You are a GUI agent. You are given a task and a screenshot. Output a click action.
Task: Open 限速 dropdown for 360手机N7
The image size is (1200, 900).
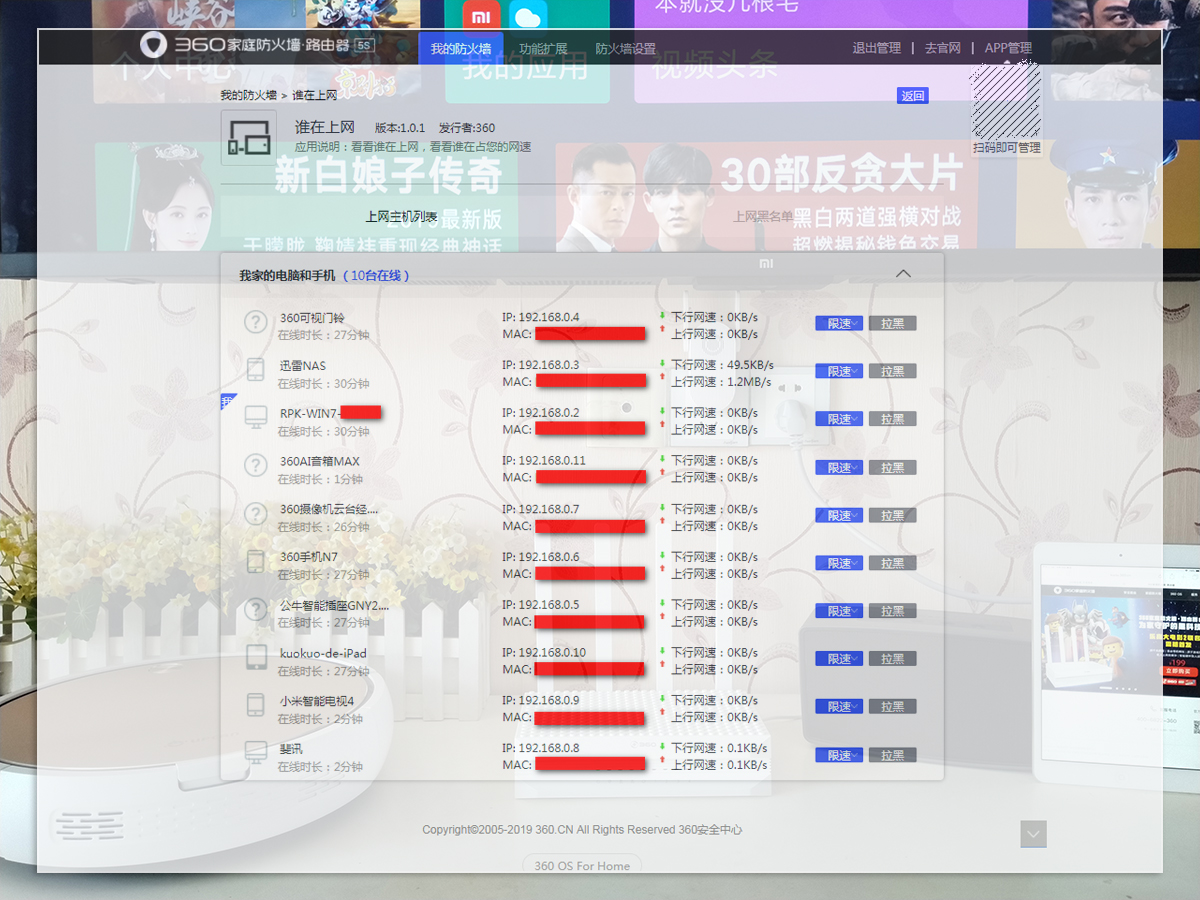(839, 563)
